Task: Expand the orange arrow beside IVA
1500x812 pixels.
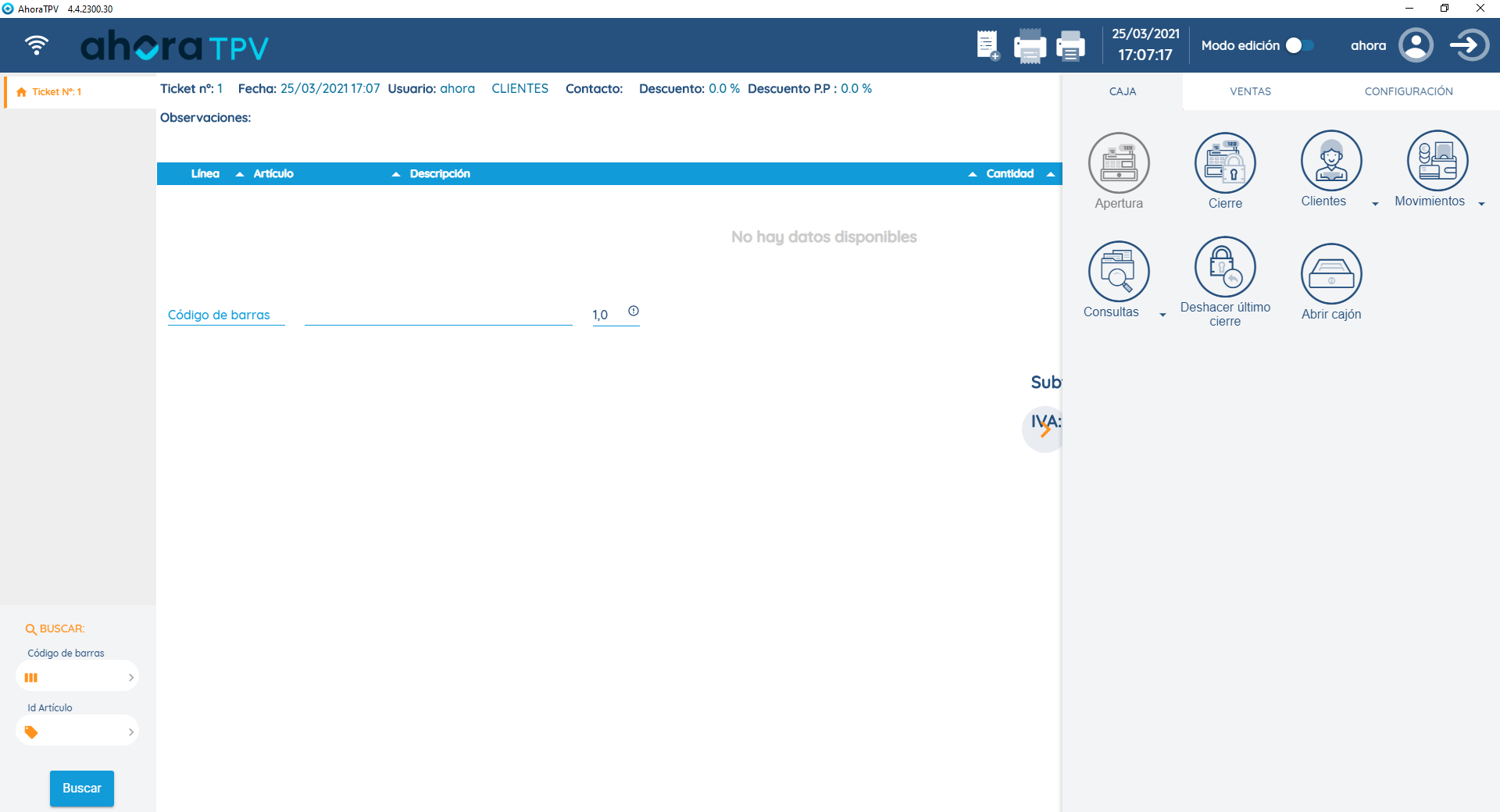Action: tap(1045, 429)
